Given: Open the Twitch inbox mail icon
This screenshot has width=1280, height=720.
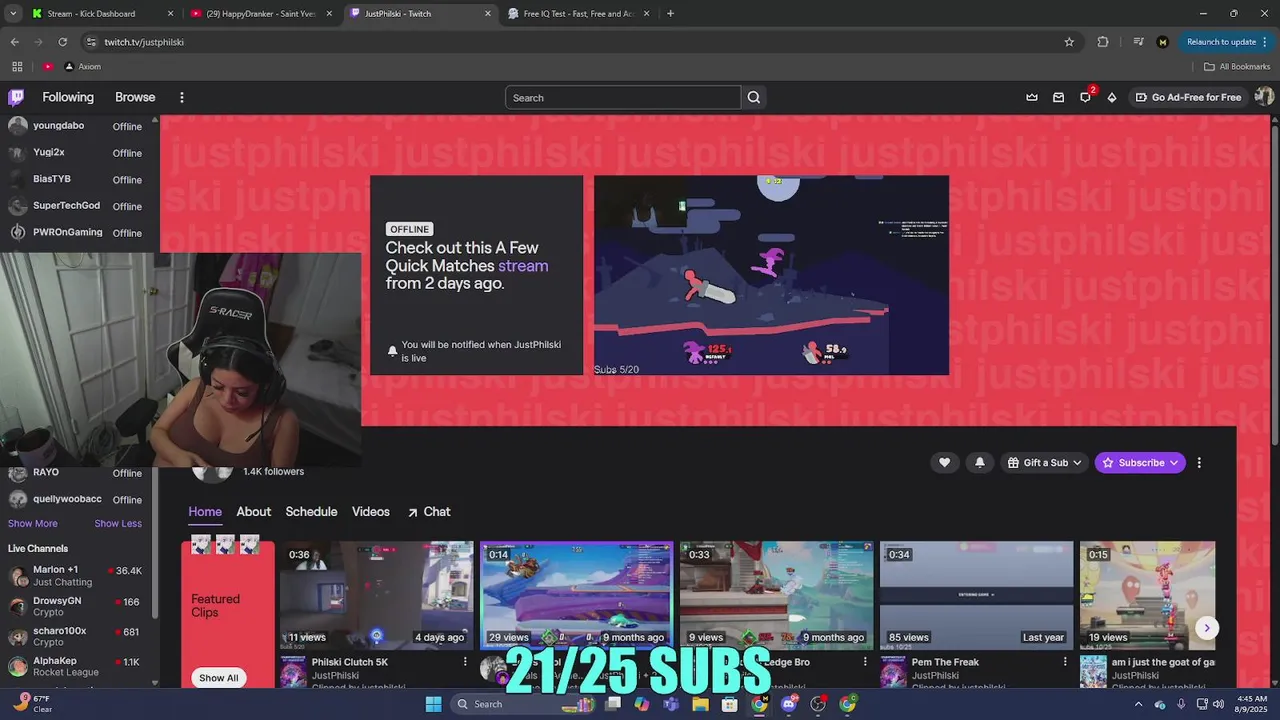Looking at the screenshot, I should click(1058, 97).
